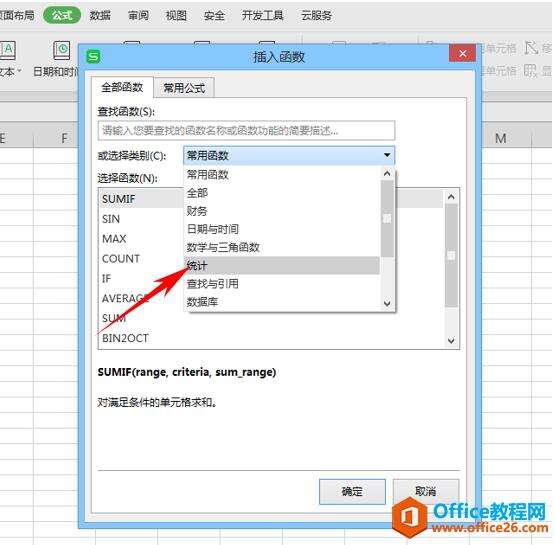Open the 数据 ribbon tab
This screenshot has height=545, width=555.
coord(100,16)
